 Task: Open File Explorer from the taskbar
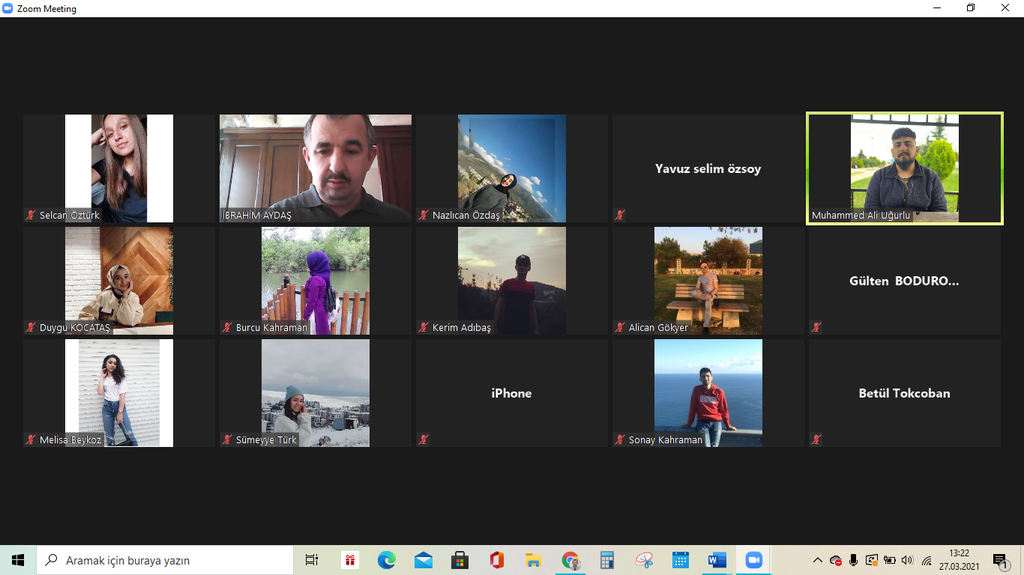(x=533, y=560)
